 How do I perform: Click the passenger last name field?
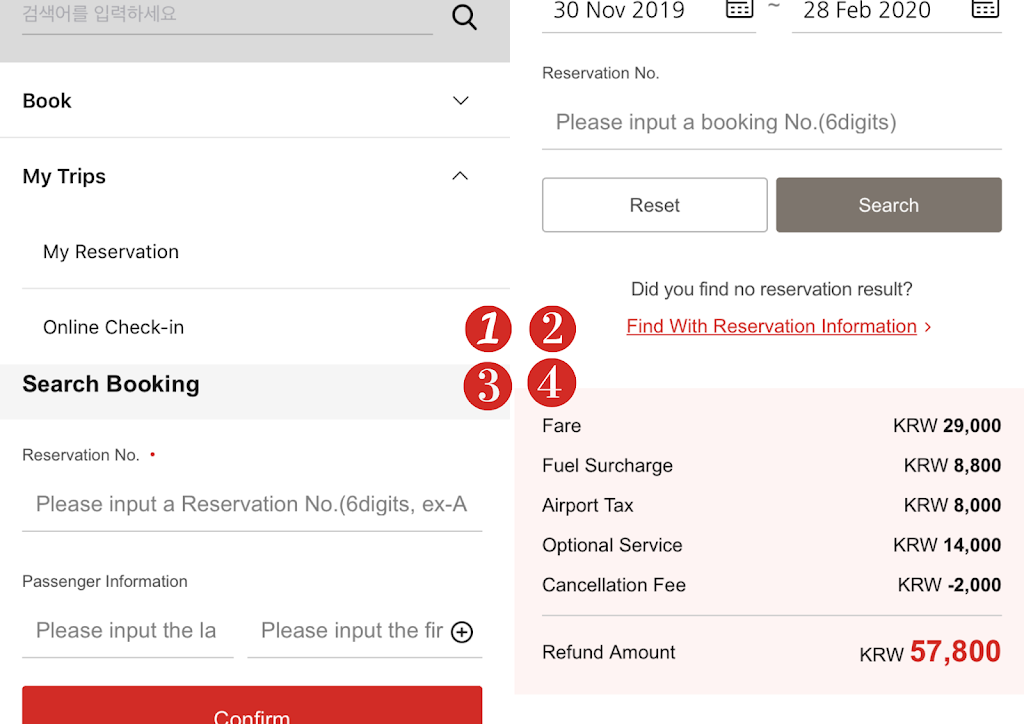point(127,631)
